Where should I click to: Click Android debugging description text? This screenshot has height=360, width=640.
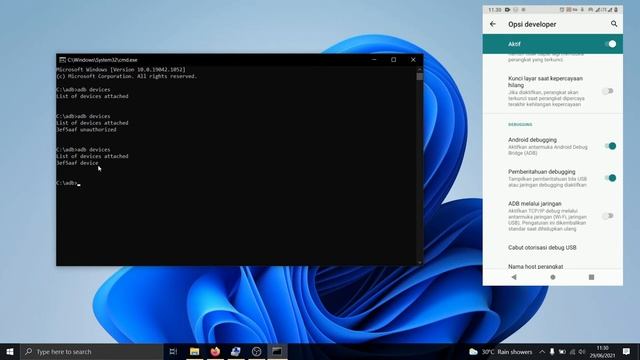coord(548,150)
